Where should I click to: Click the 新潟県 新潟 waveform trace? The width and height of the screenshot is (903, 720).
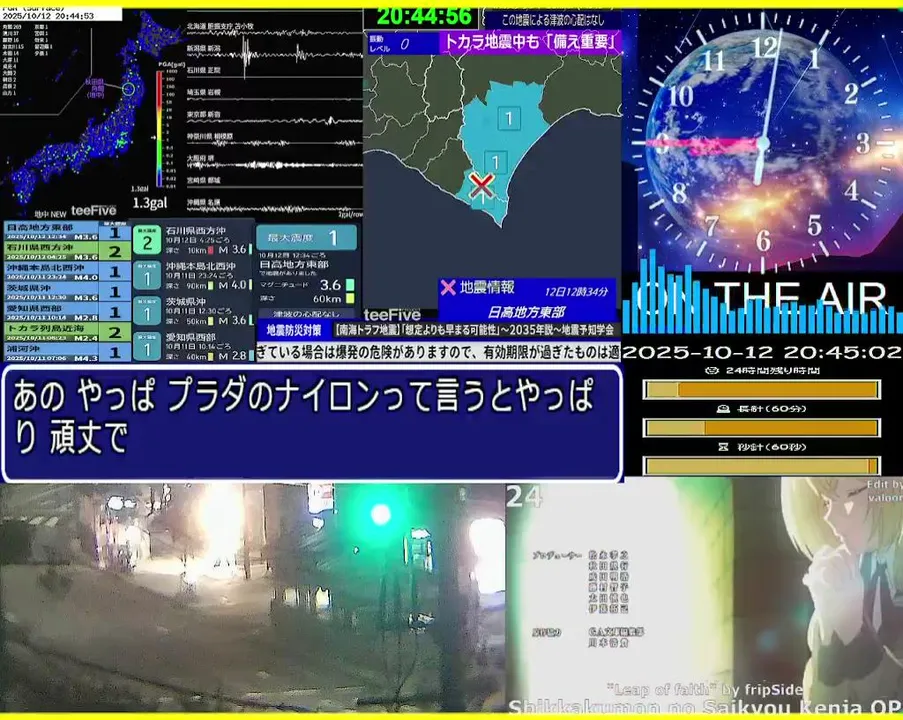pyautogui.click(x=275, y=54)
